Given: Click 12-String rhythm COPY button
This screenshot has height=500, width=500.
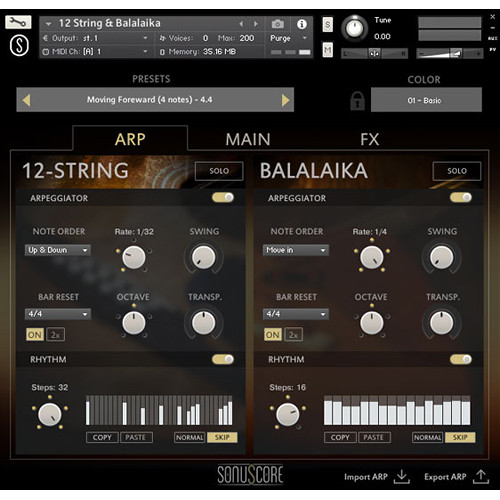Looking at the screenshot, I should click(x=102, y=437).
